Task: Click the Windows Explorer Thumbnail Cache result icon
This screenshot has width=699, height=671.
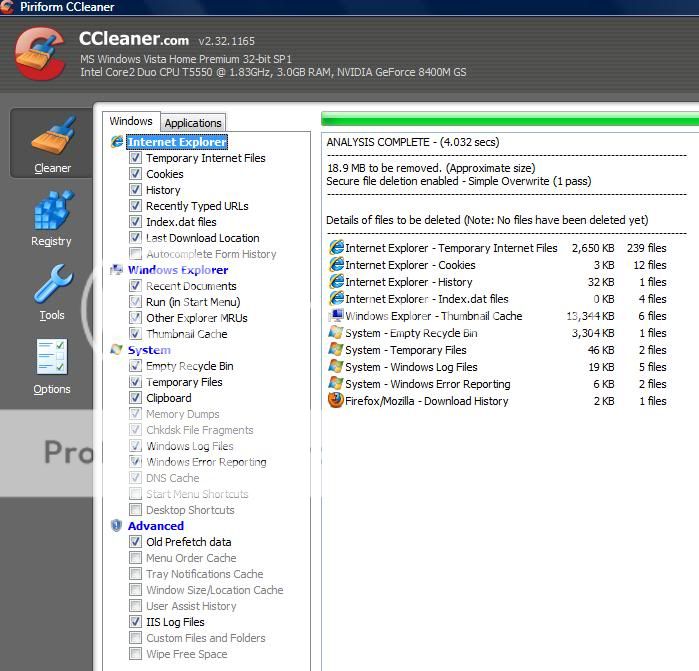Action: click(336, 316)
